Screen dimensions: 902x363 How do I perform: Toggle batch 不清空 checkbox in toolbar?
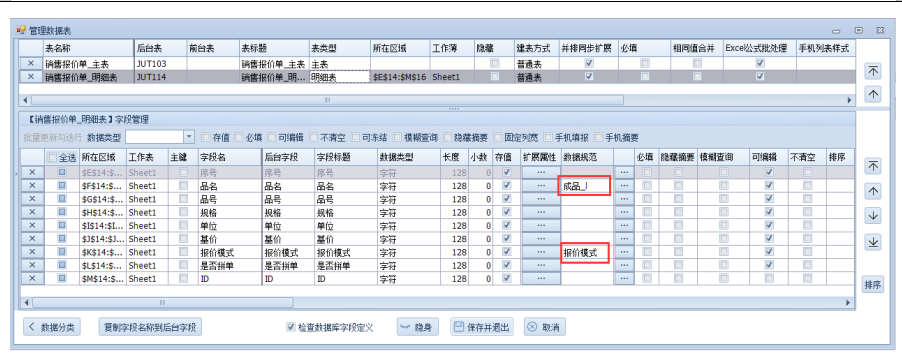(x=314, y=137)
